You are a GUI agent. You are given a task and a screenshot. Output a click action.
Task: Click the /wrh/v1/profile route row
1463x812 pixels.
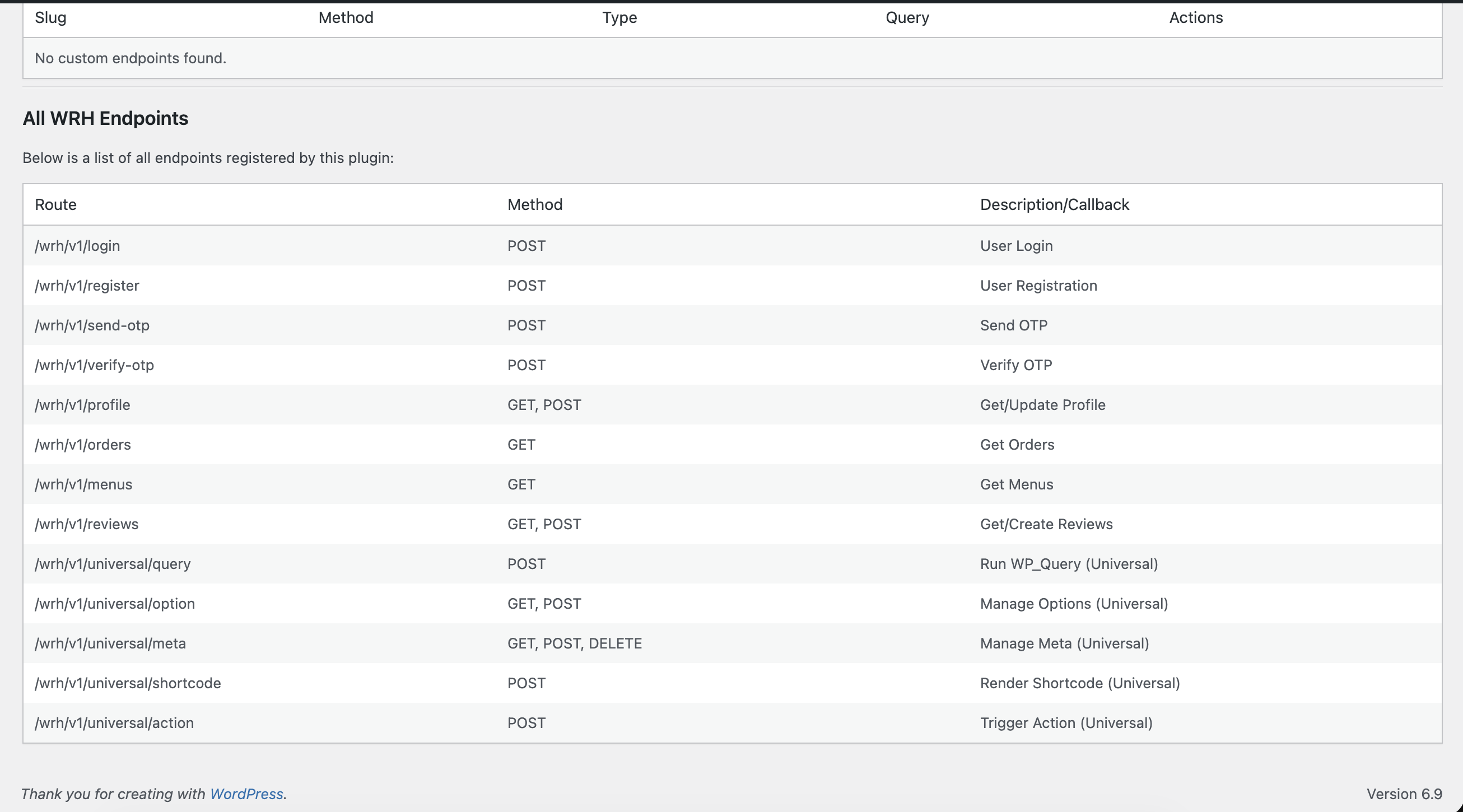point(82,405)
